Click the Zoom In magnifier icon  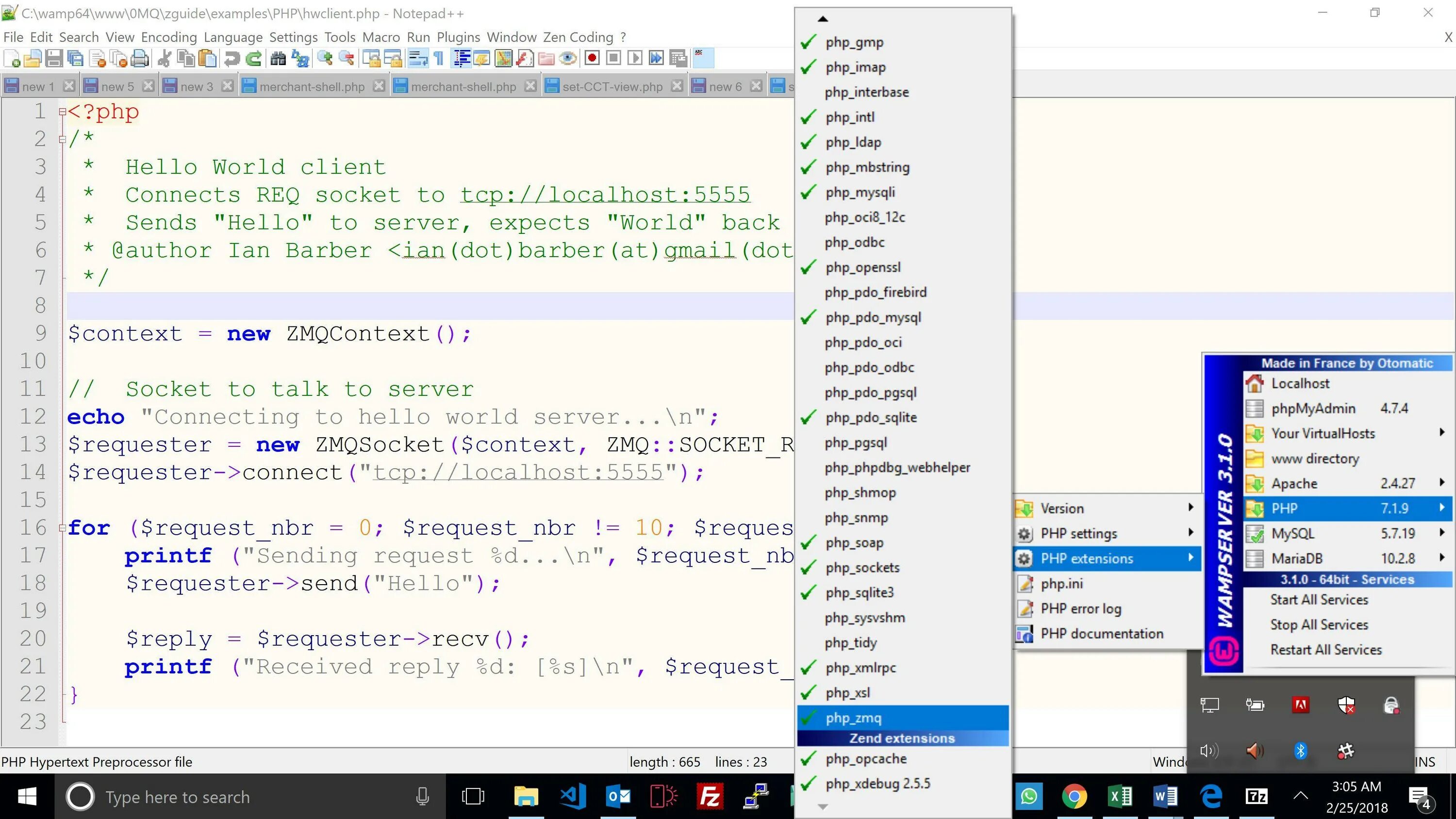(x=324, y=58)
